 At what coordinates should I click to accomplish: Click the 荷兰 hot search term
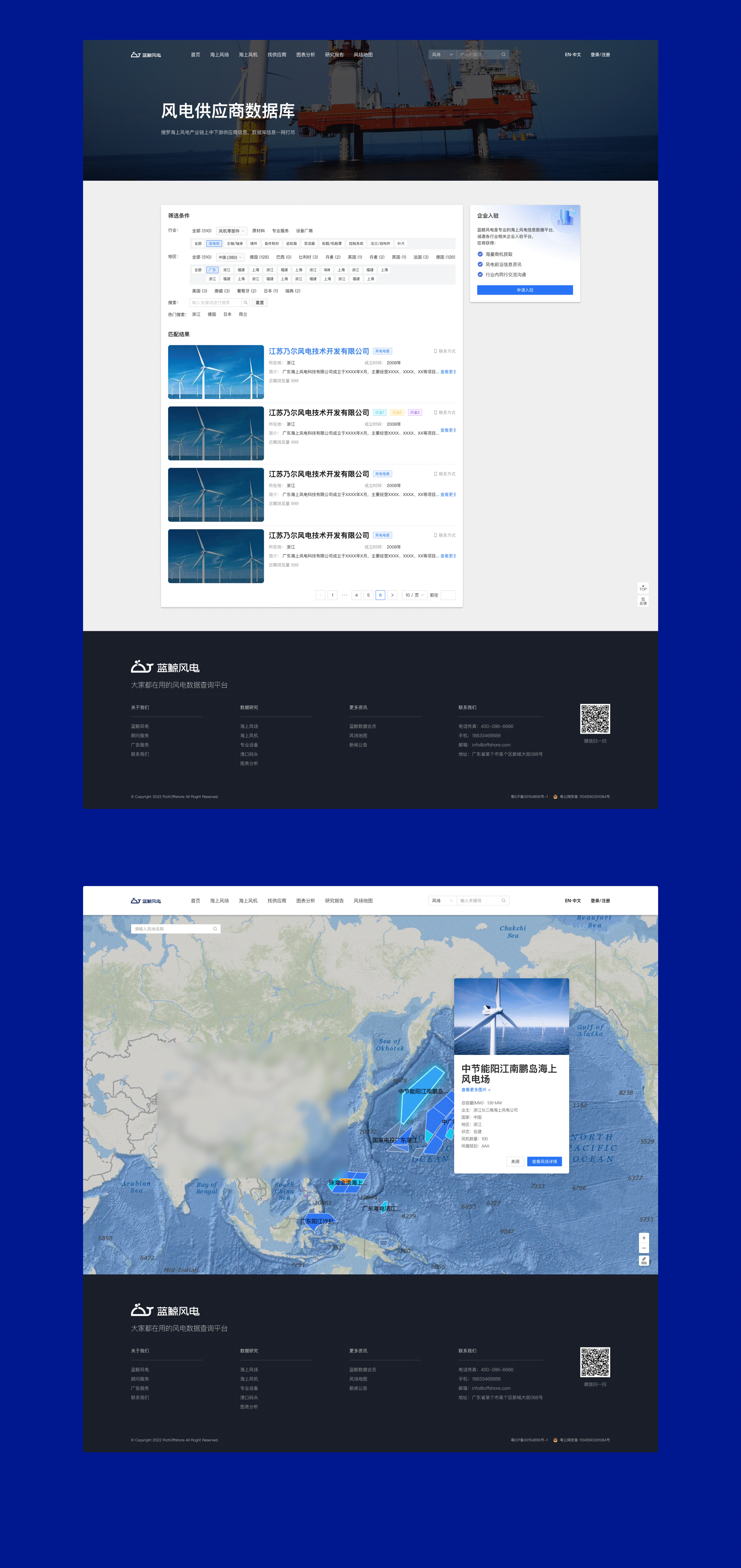pyautogui.click(x=243, y=315)
